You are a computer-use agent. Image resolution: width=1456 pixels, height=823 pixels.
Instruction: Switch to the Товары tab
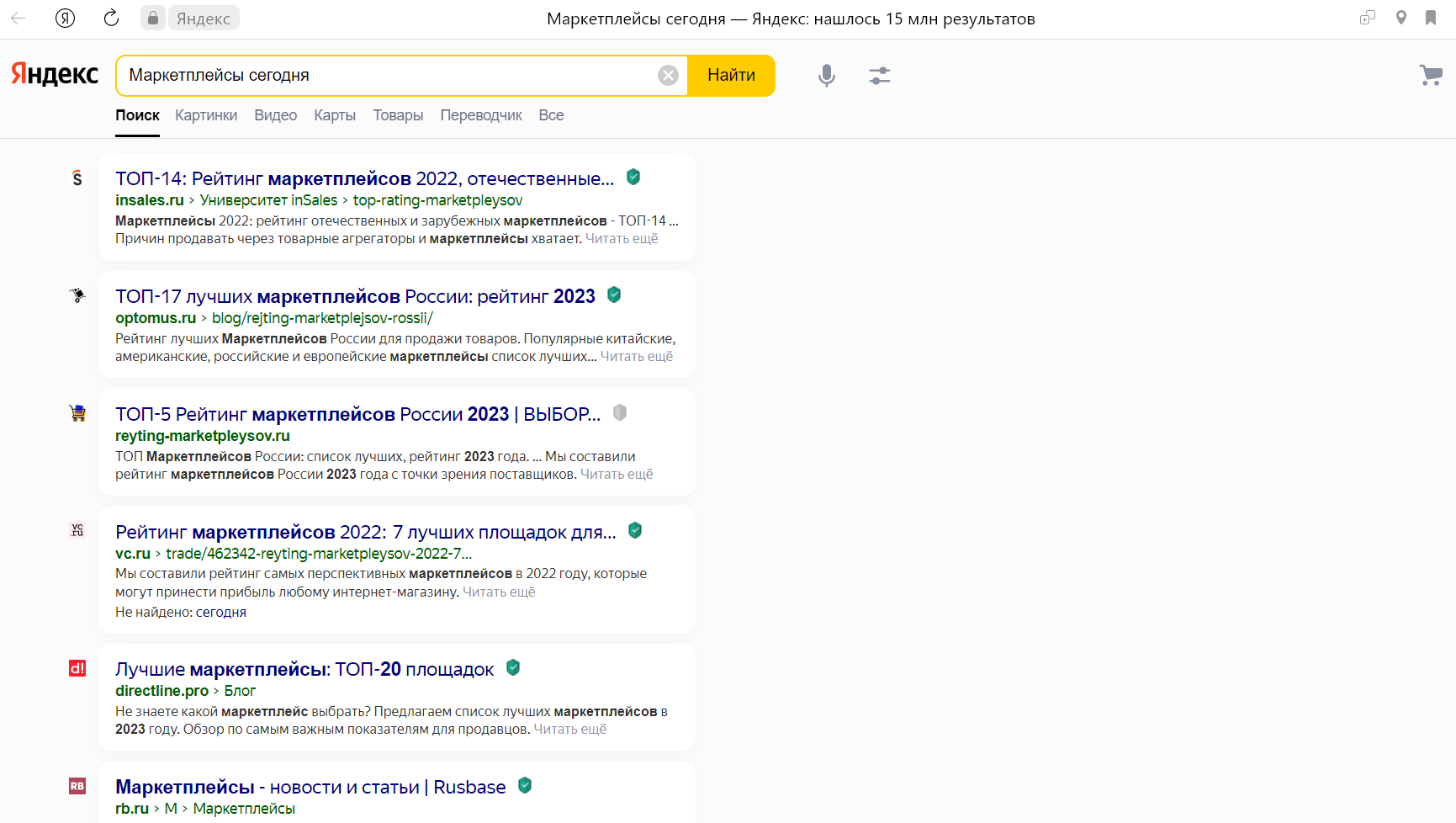(398, 115)
